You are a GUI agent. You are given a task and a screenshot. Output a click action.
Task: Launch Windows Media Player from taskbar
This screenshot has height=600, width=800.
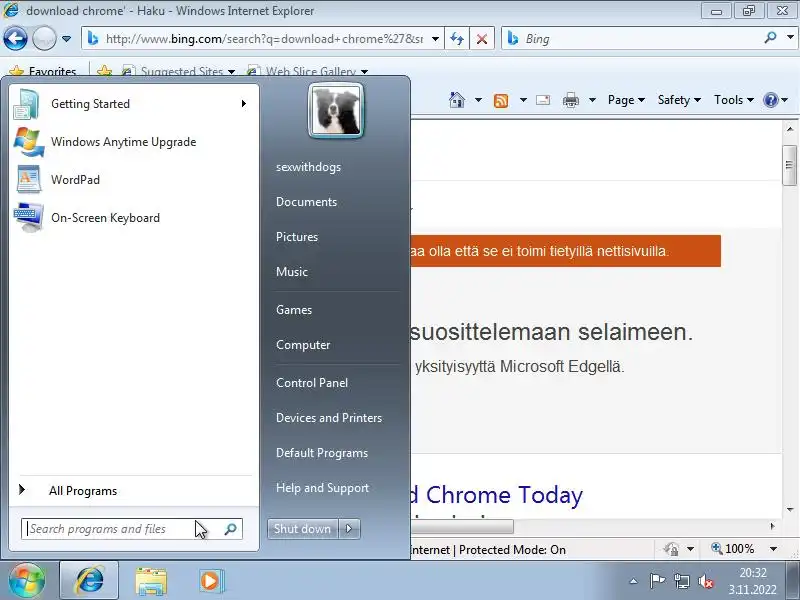coord(211,581)
